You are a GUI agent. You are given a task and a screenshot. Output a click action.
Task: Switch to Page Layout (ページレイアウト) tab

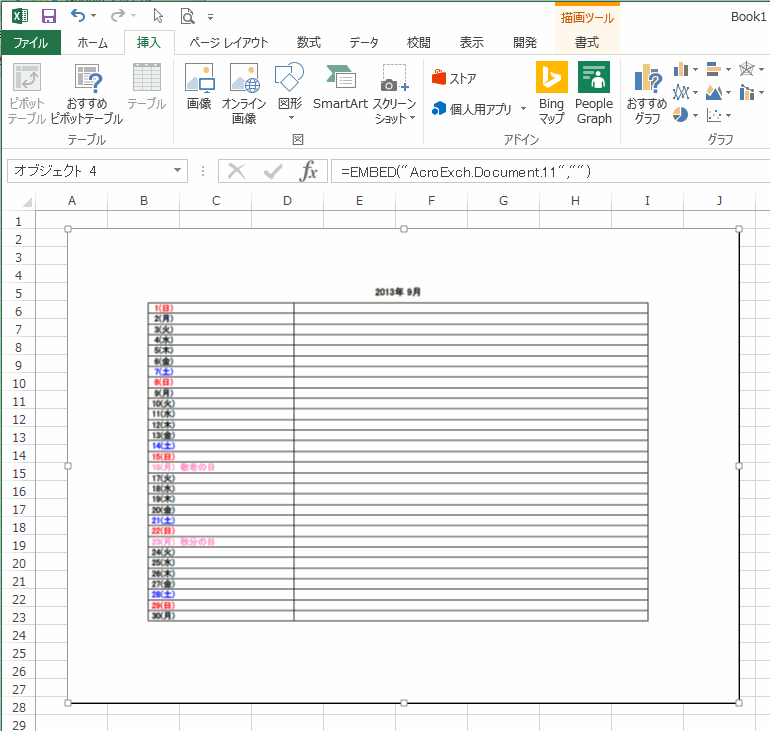229,43
